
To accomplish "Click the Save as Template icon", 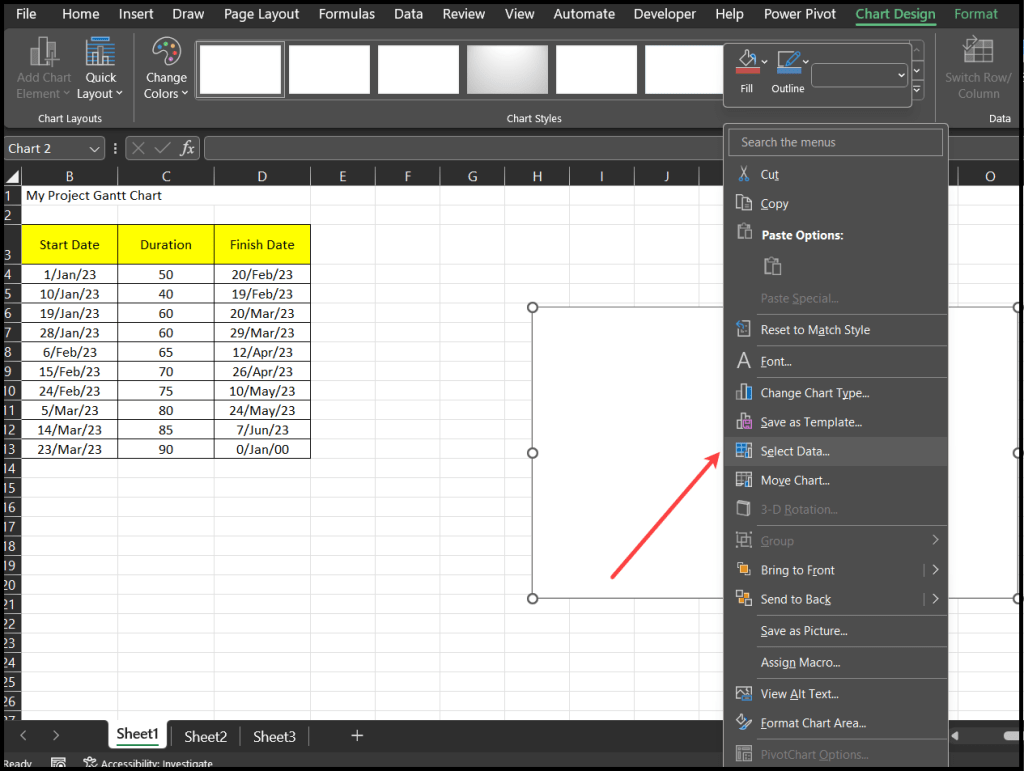I will [x=743, y=421].
